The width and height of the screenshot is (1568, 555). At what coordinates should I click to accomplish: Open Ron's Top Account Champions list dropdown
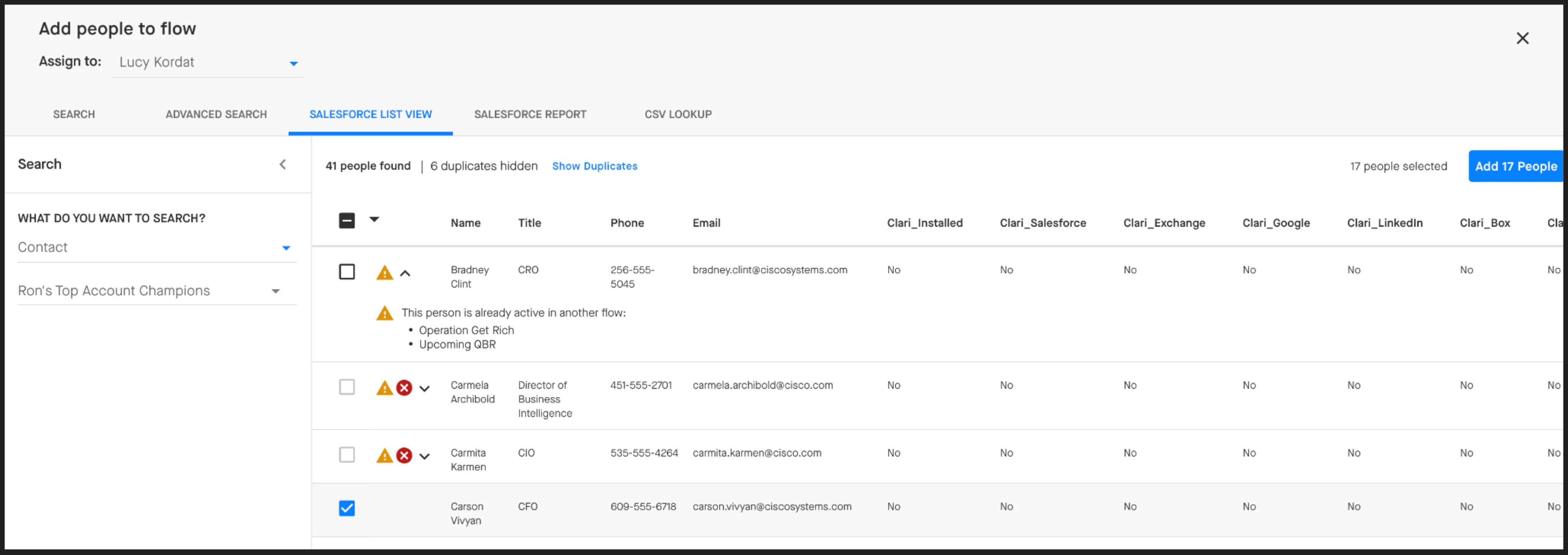pos(157,291)
